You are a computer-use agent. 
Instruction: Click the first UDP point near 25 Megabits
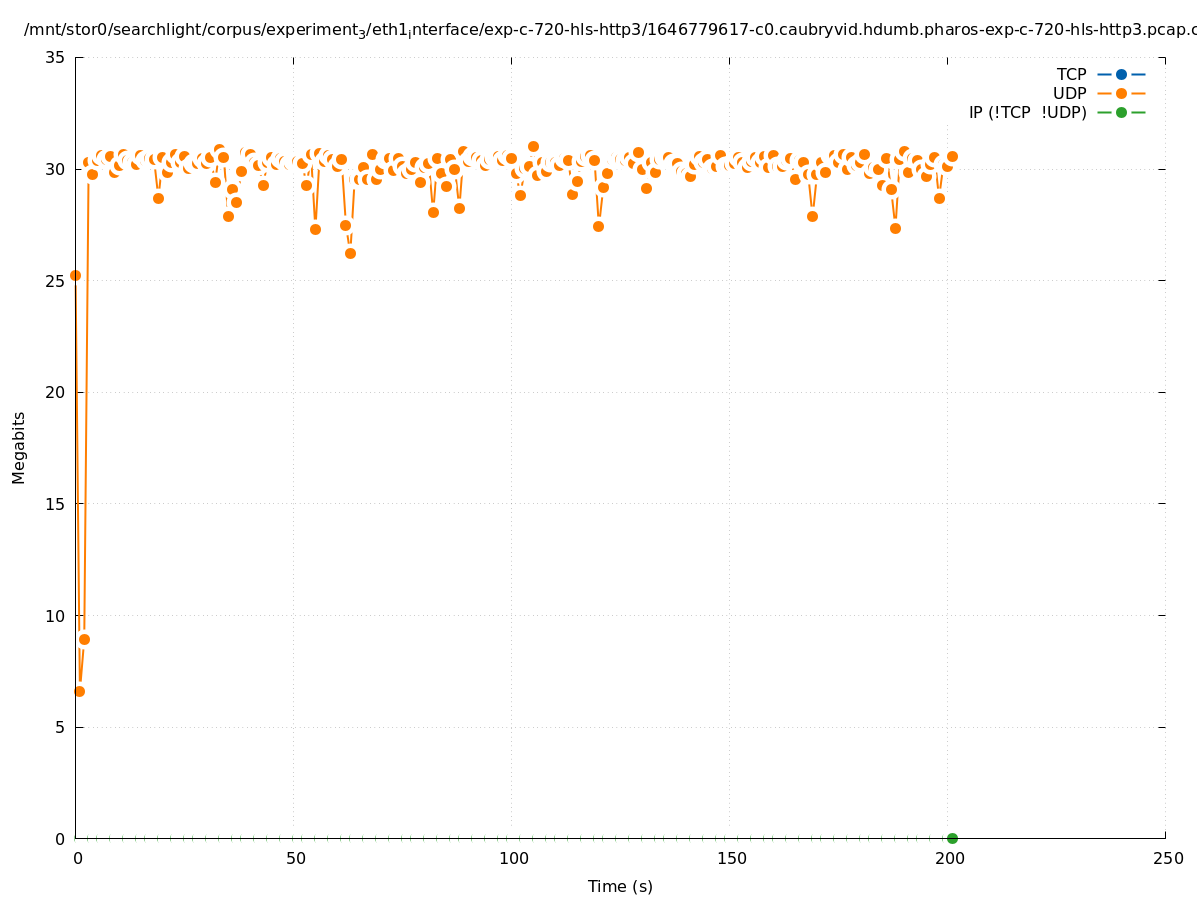tap(75, 275)
